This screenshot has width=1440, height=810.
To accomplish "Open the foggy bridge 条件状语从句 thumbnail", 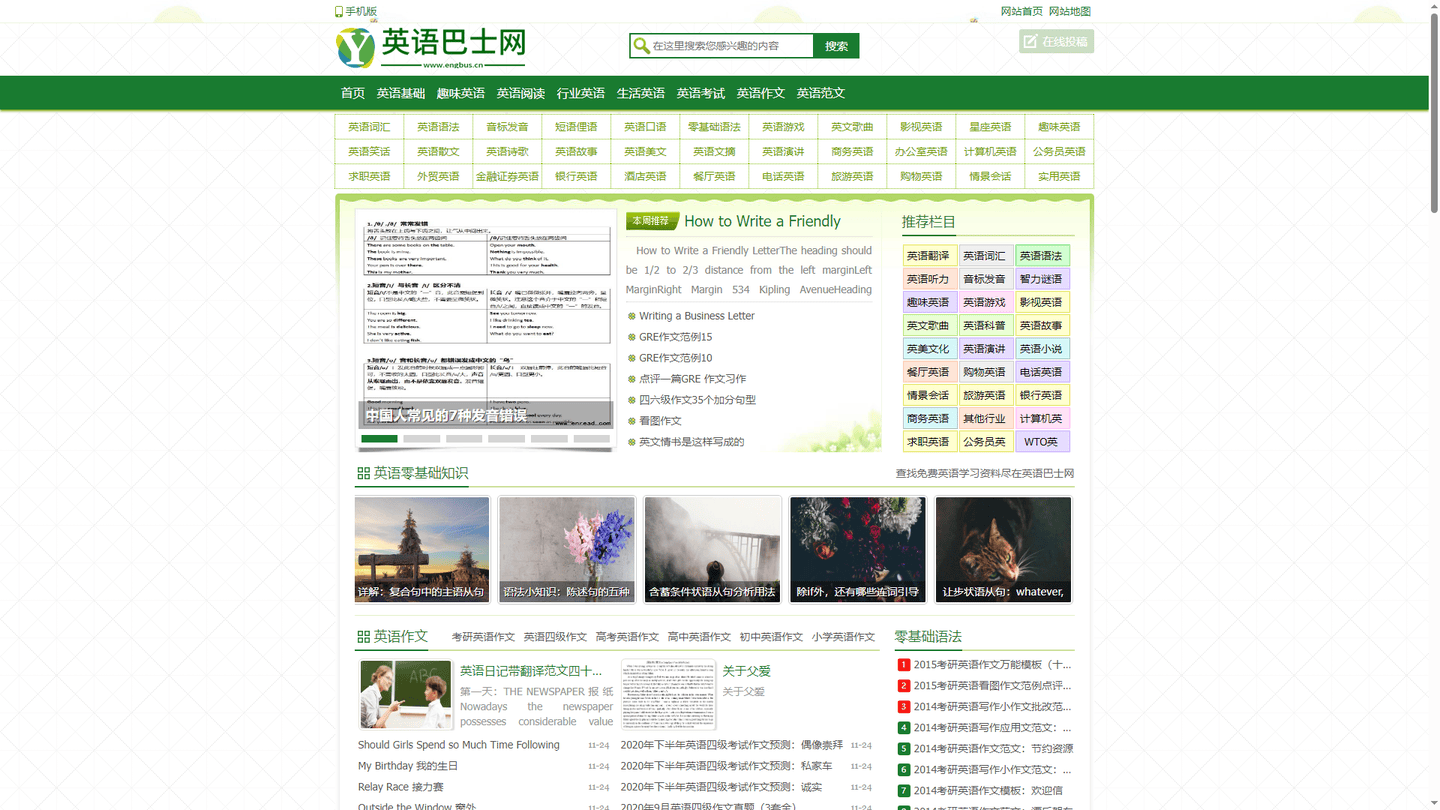I will point(712,550).
